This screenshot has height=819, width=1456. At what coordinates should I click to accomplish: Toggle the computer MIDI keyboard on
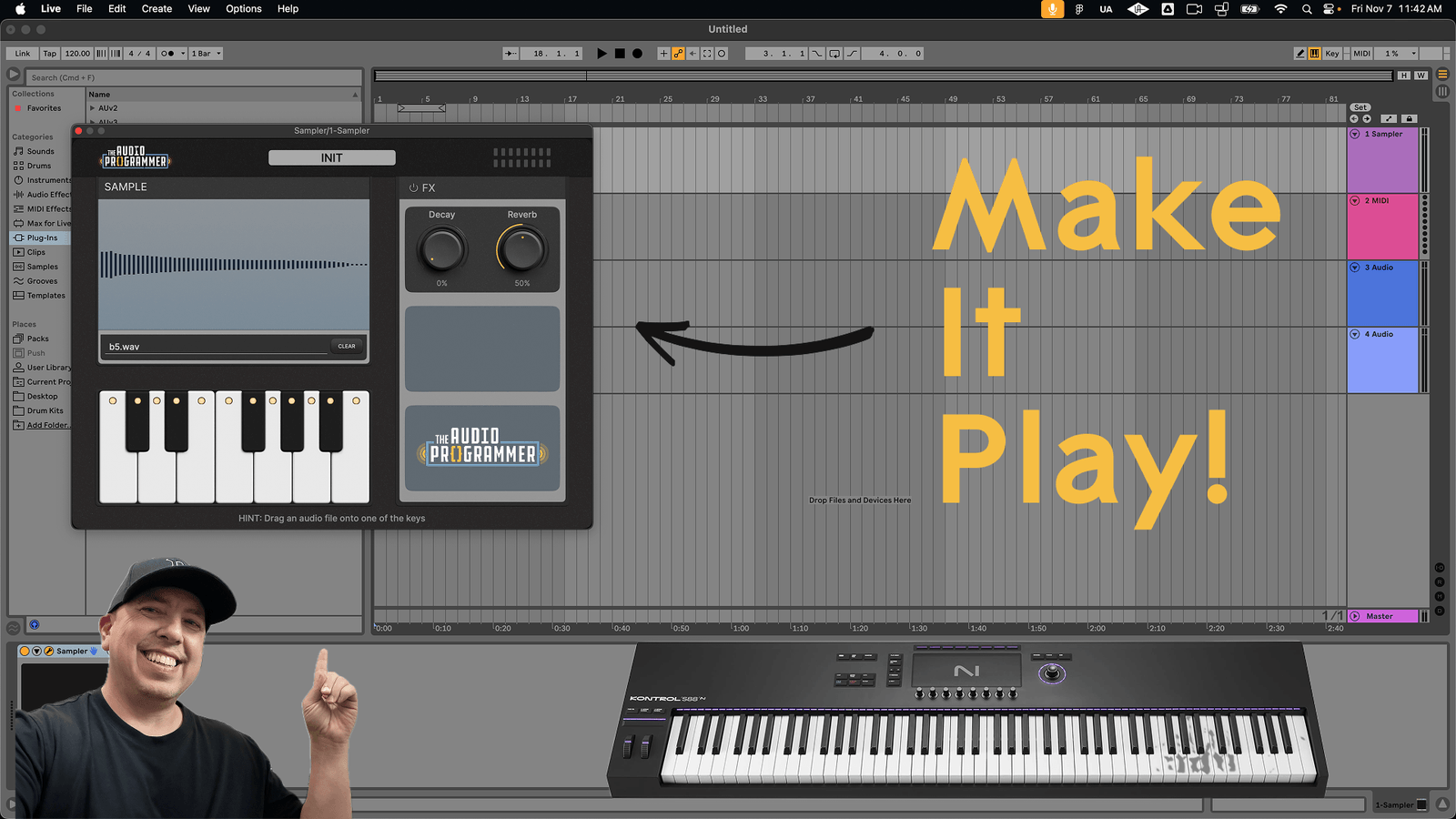pyautogui.click(x=1314, y=53)
